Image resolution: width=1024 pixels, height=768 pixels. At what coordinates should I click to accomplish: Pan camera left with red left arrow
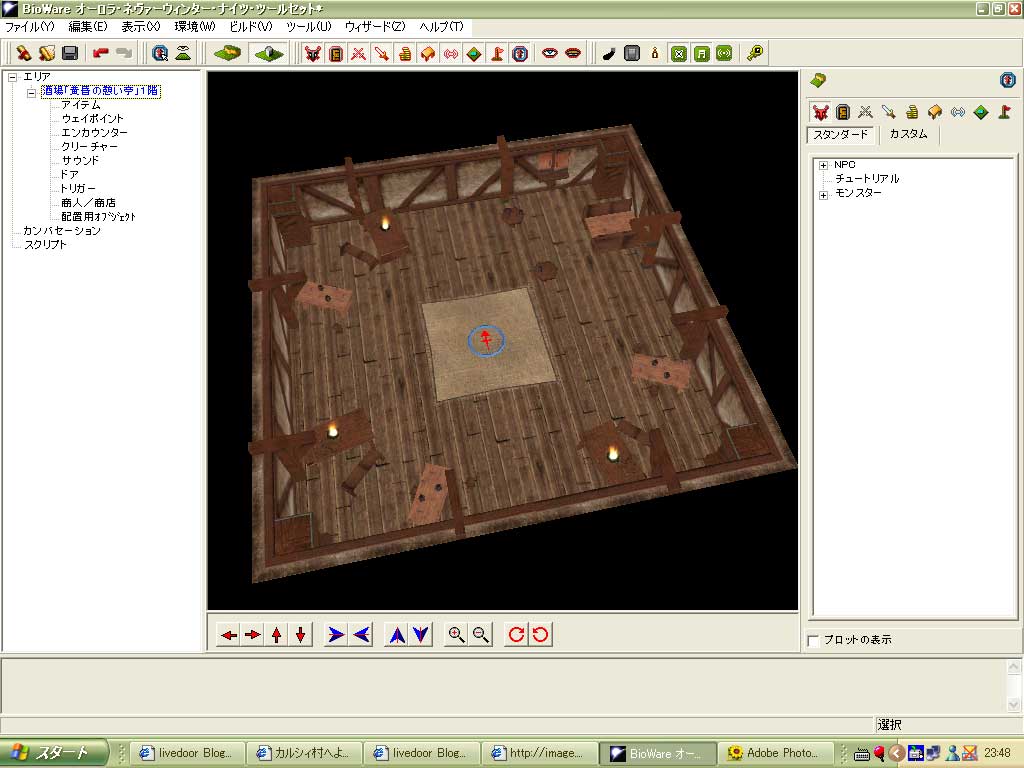coord(229,635)
